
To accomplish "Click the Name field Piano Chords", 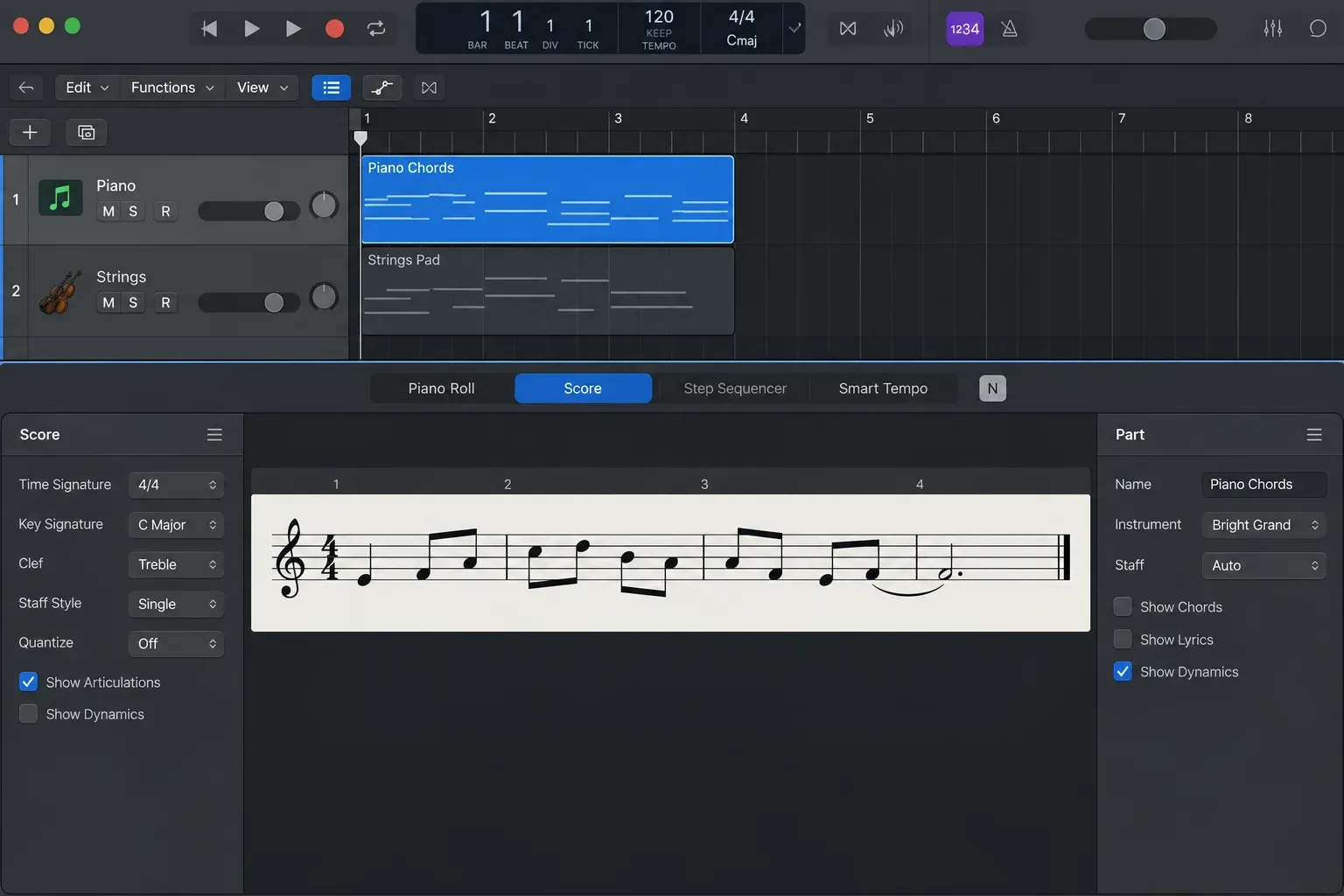I will click(1264, 485).
